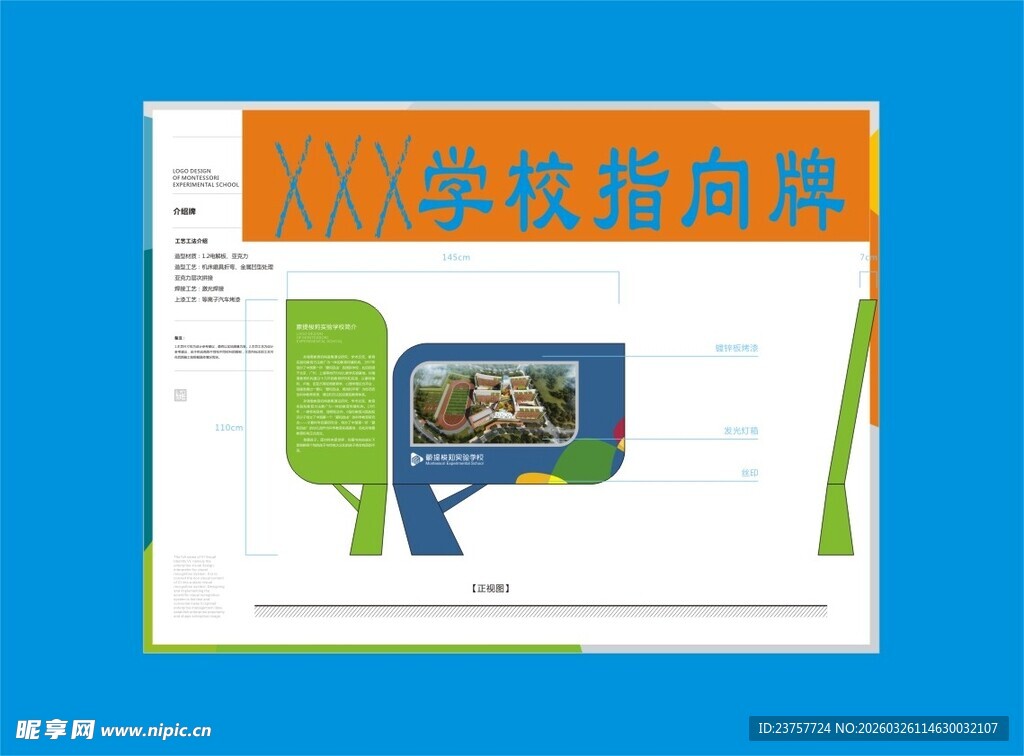Click the 发光灯箱 callout label
This screenshot has width=1024, height=756.
pos(741,431)
